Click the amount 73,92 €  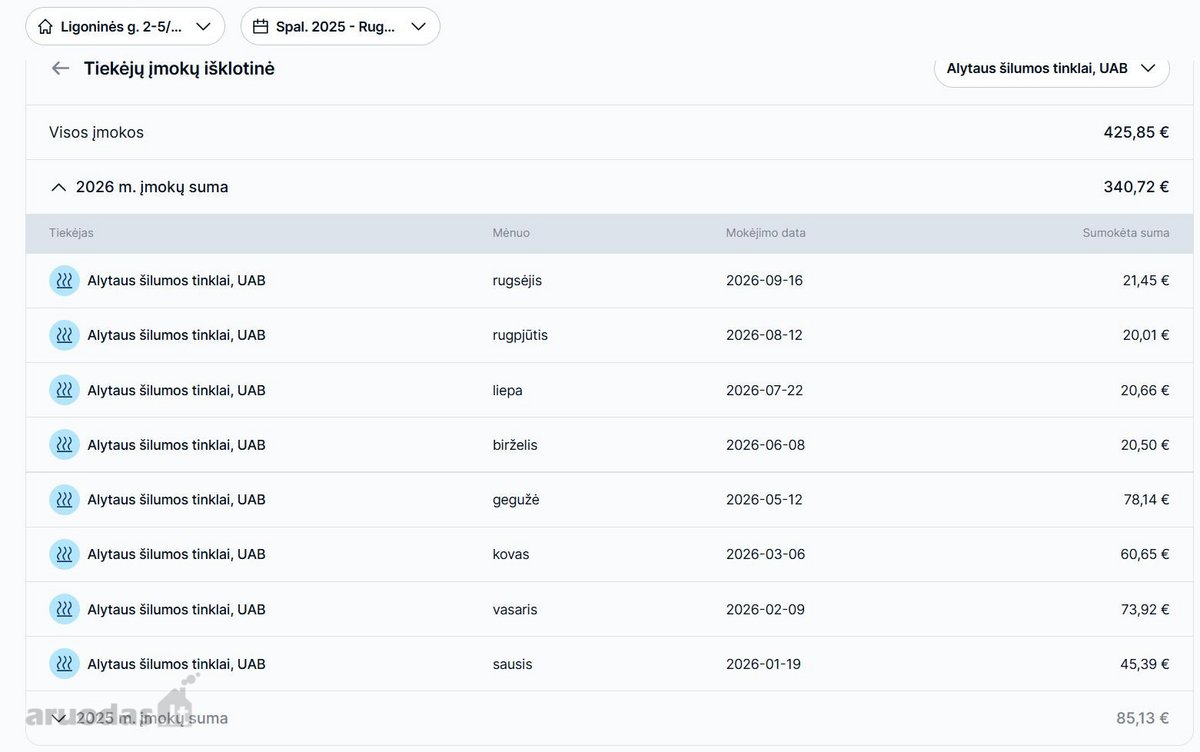[1145, 609]
